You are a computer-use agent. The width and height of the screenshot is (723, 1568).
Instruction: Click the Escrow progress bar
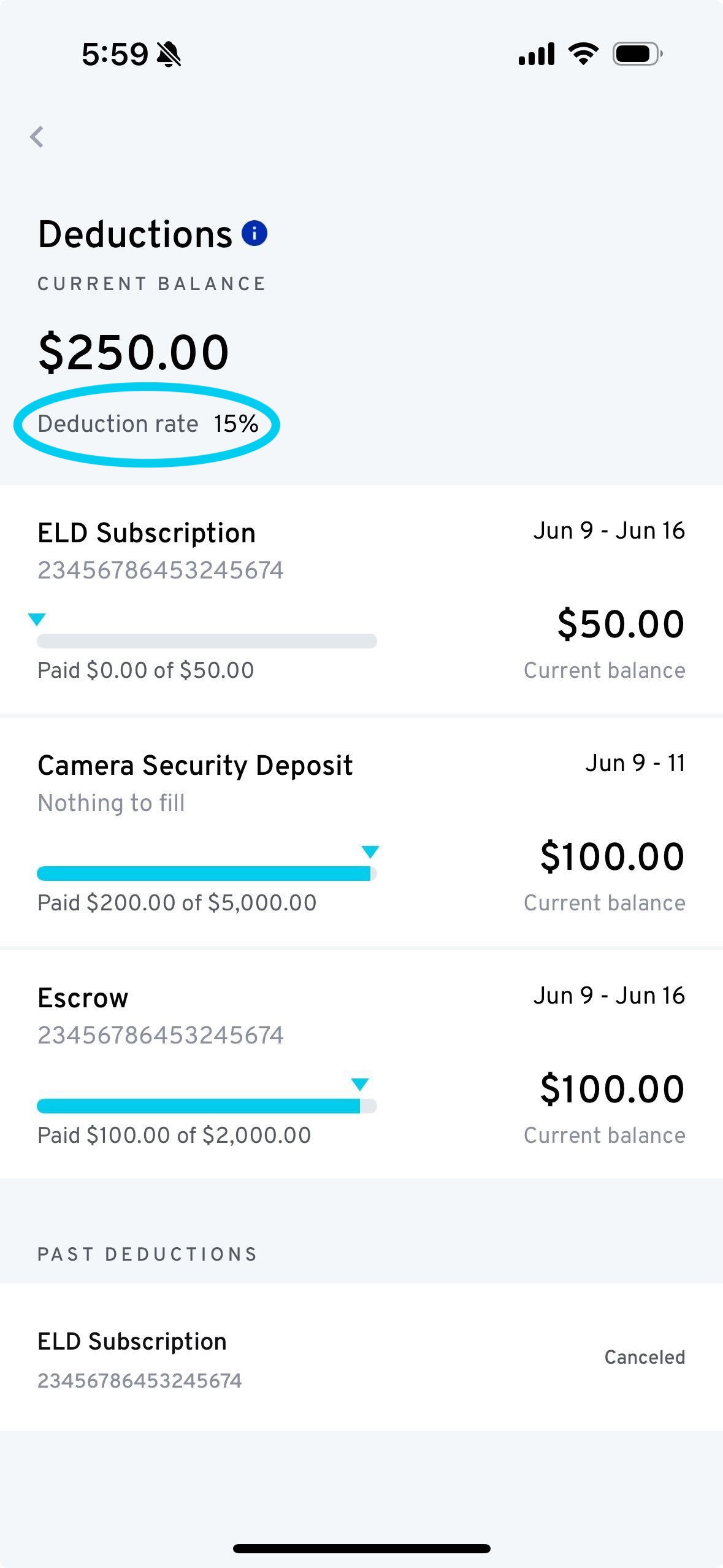pyautogui.click(x=207, y=1106)
